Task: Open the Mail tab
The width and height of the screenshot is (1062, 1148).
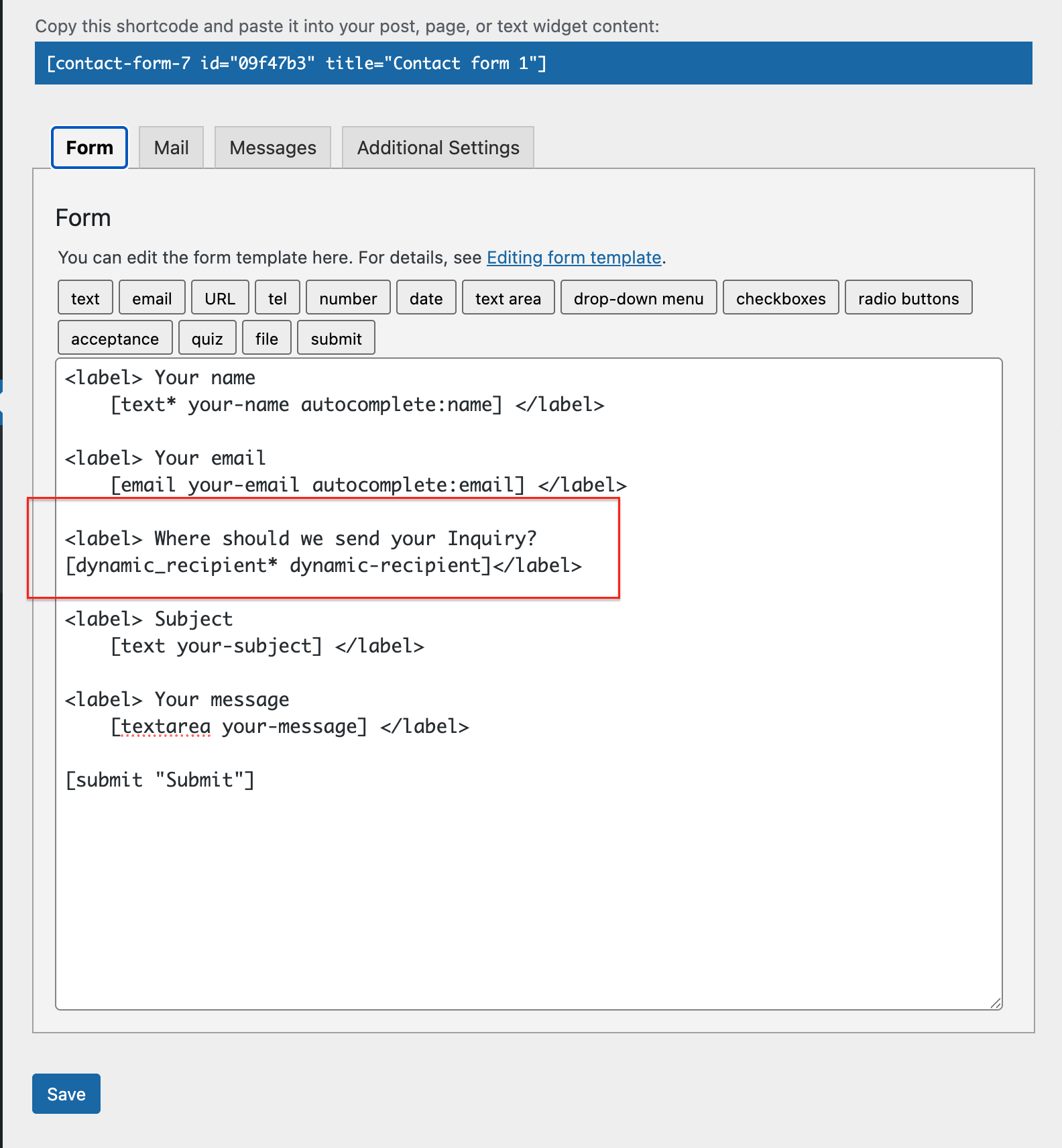Action: (171, 148)
